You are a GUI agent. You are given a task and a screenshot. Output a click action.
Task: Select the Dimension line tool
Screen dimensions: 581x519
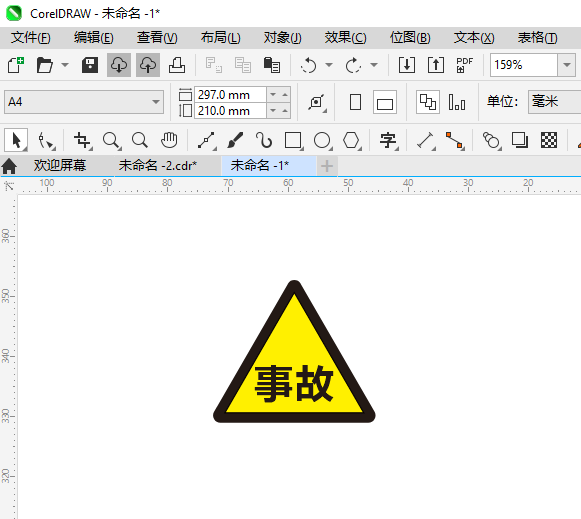(425, 140)
